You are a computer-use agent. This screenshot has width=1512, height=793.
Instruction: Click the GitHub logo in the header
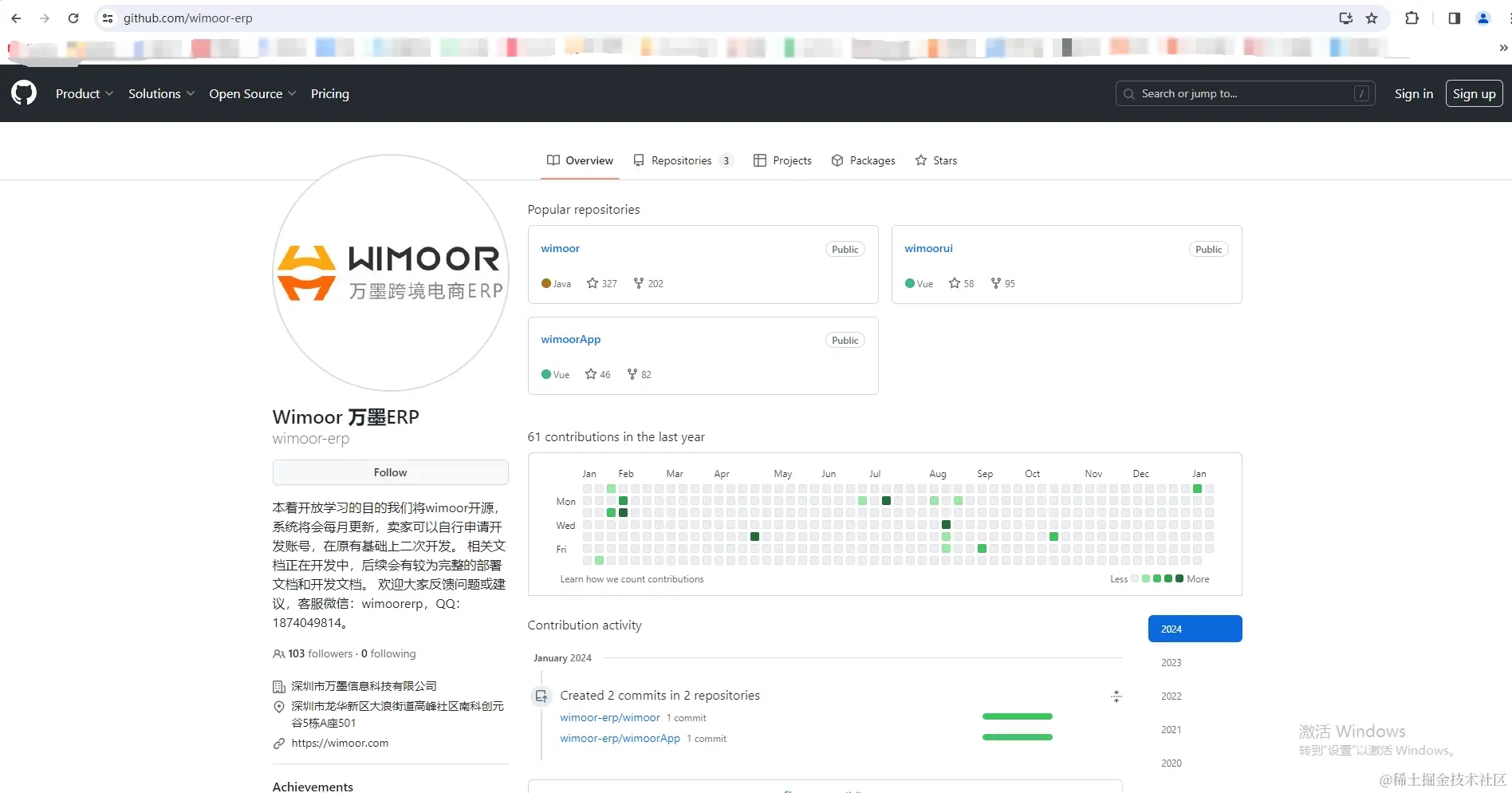coord(24,93)
